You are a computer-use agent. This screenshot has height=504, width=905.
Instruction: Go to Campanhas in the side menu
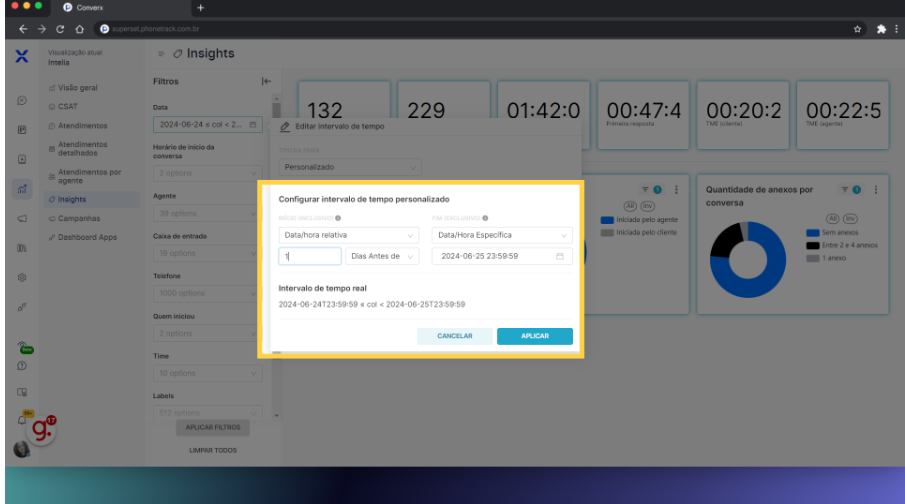(x=78, y=218)
